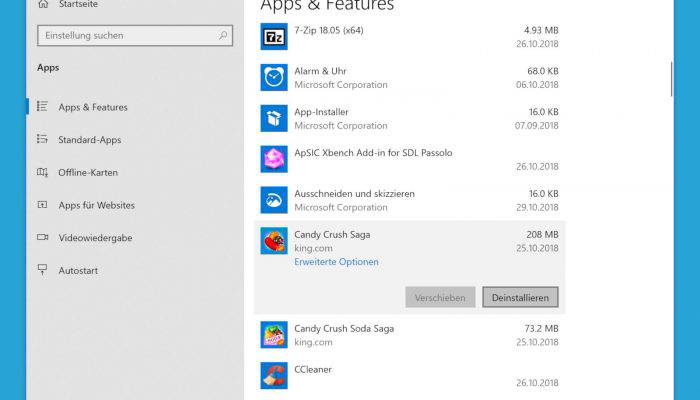The height and width of the screenshot is (400, 700).
Task: Click the search magnifier icon
Action: click(223, 35)
